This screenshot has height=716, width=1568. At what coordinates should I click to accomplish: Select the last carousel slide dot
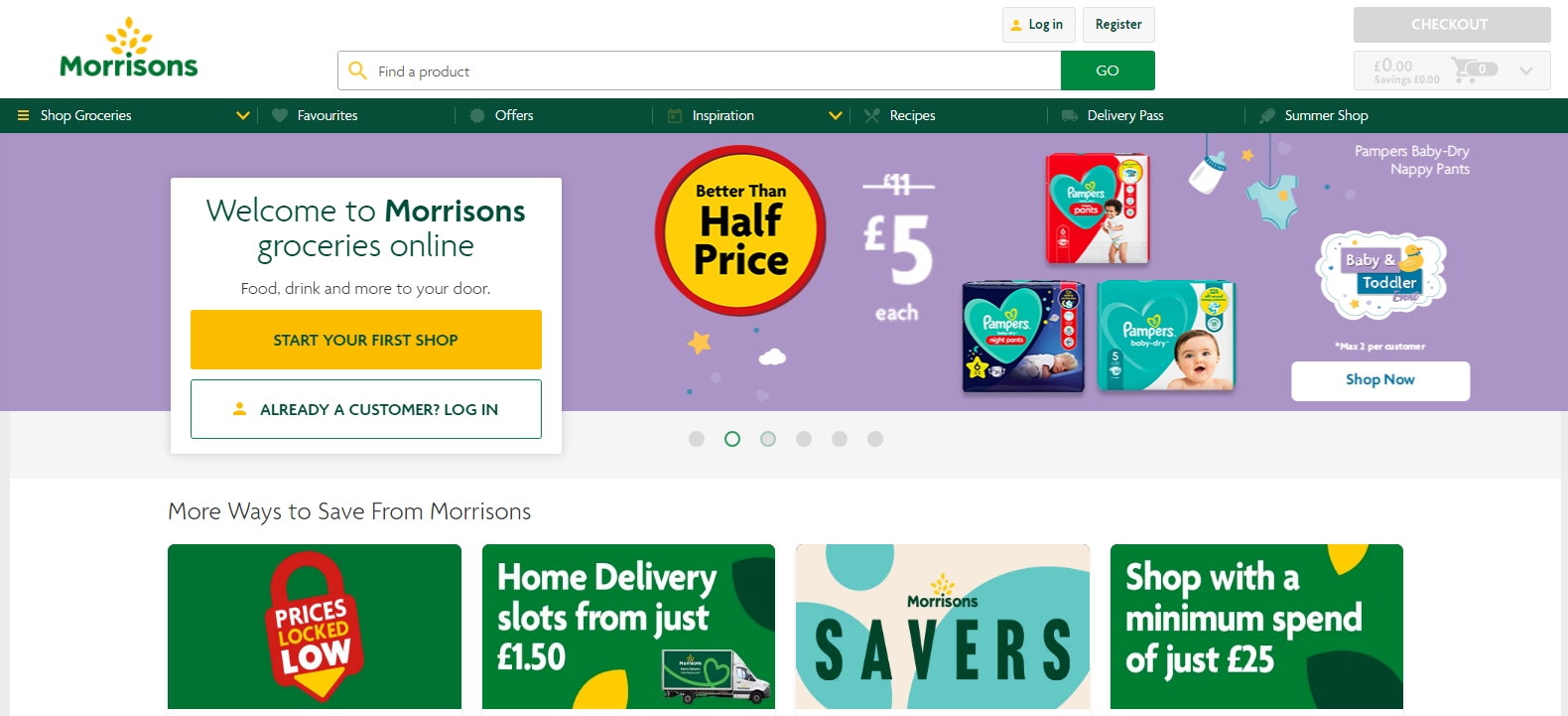[875, 439]
